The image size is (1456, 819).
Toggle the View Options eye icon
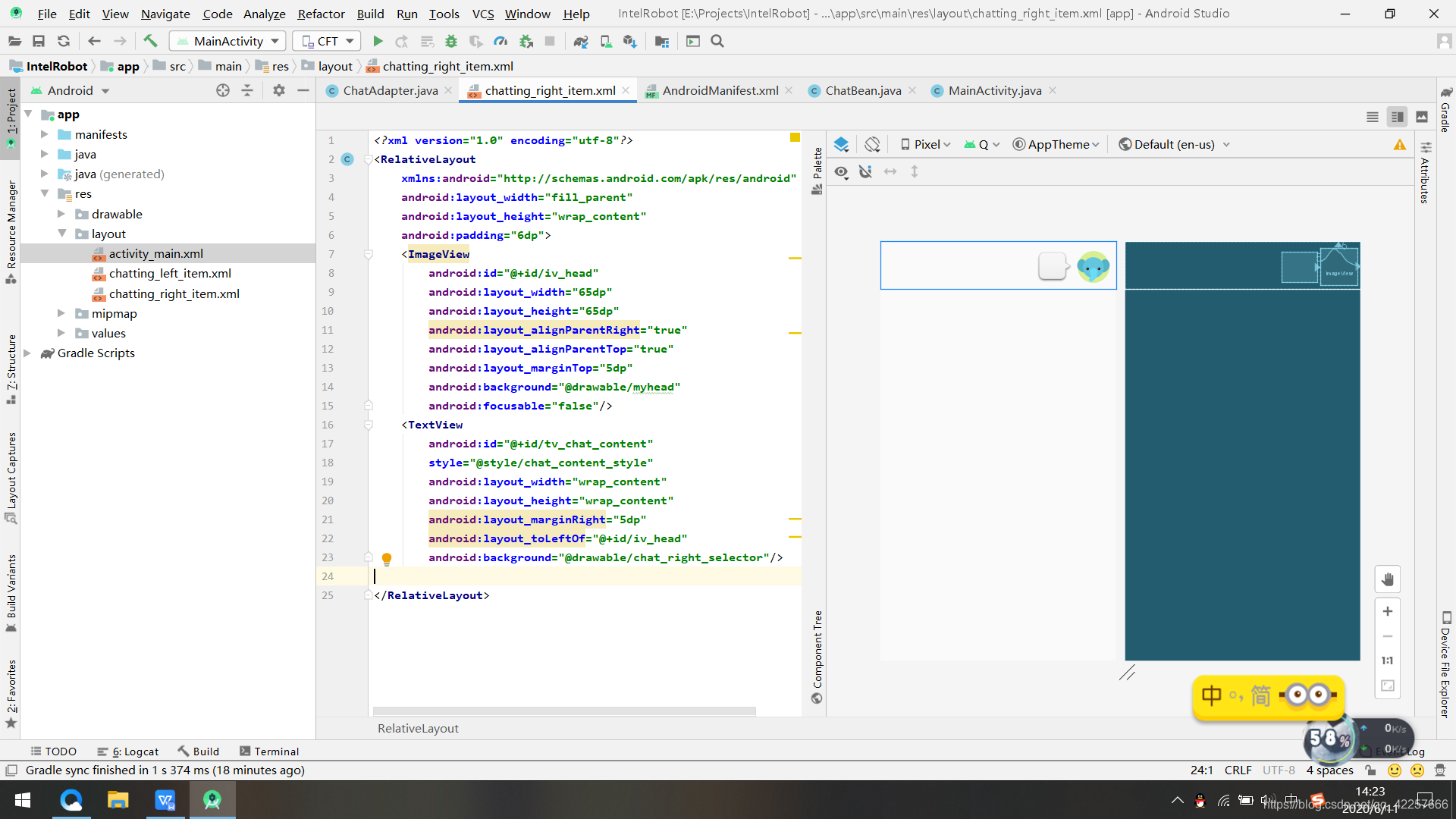[x=841, y=172]
